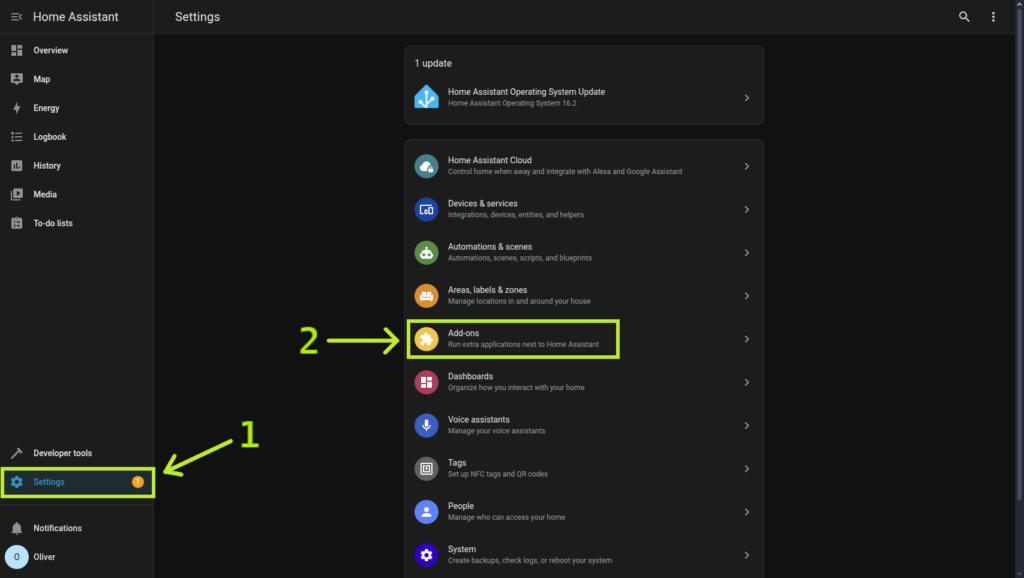1024x578 pixels.
Task: Click the To-do lists clipboard icon
Action: (x=16, y=223)
